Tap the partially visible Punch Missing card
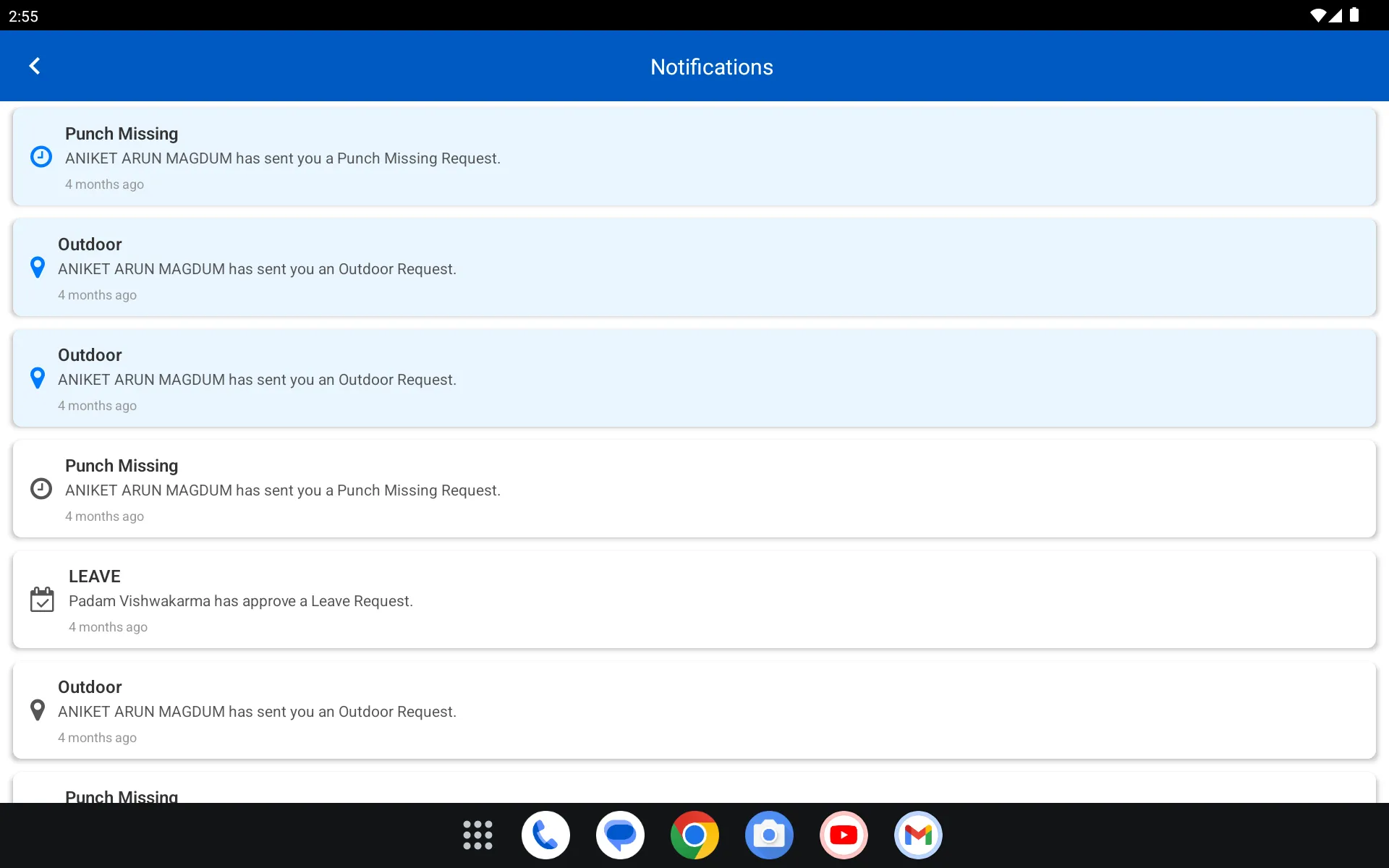The height and width of the screenshot is (868, 1389). tap(694, 788)
